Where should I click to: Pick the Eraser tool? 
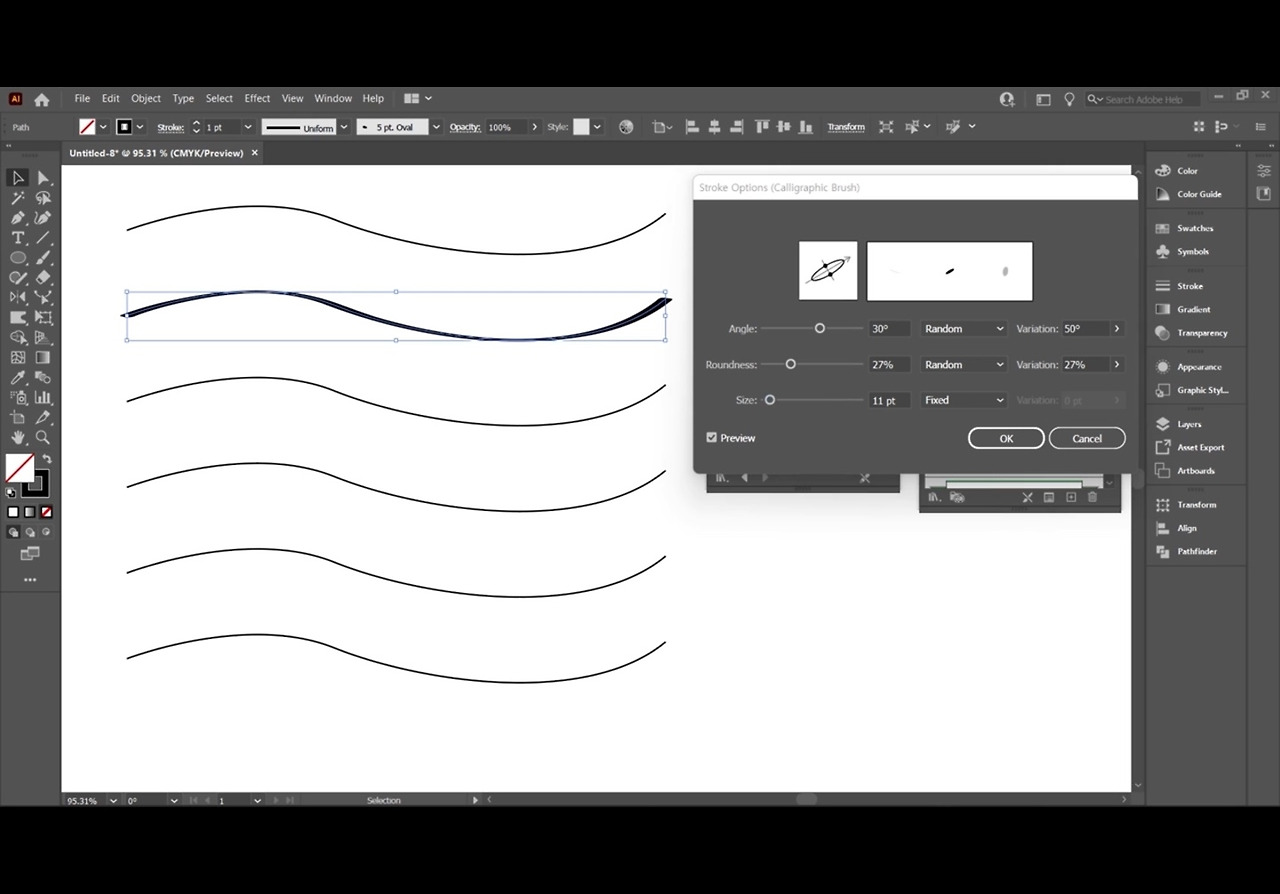point(43,278)
